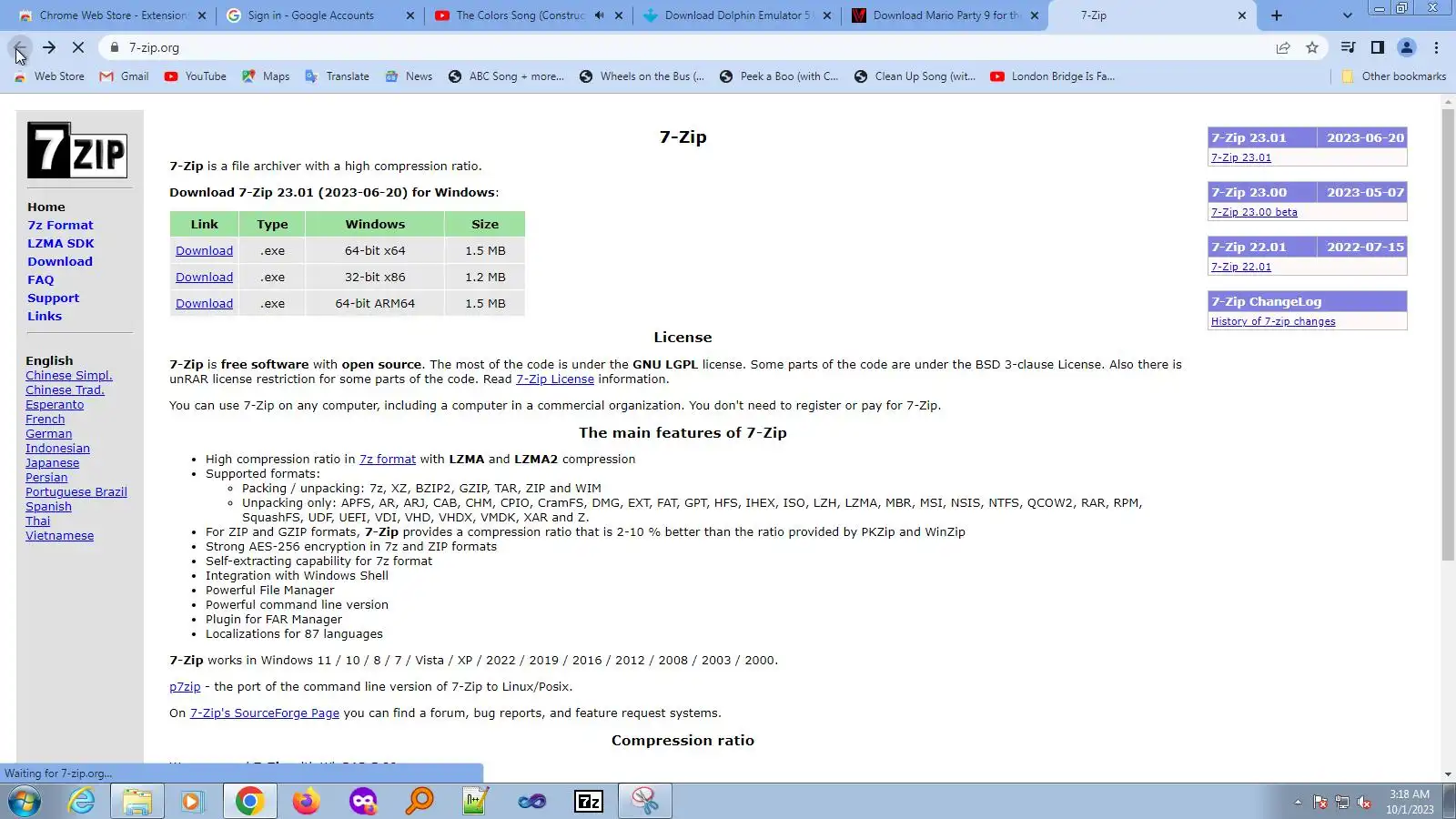Open the purple mask icon in the taskbar
This screenshot has height=819, width=1456.
363,801
